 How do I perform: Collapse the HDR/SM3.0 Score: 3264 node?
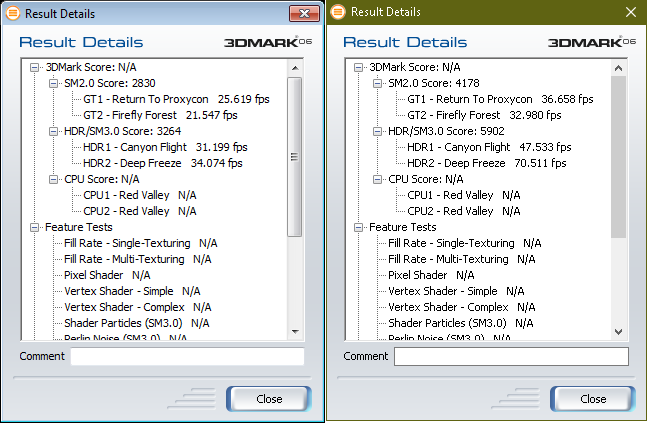tap(53, 131)
